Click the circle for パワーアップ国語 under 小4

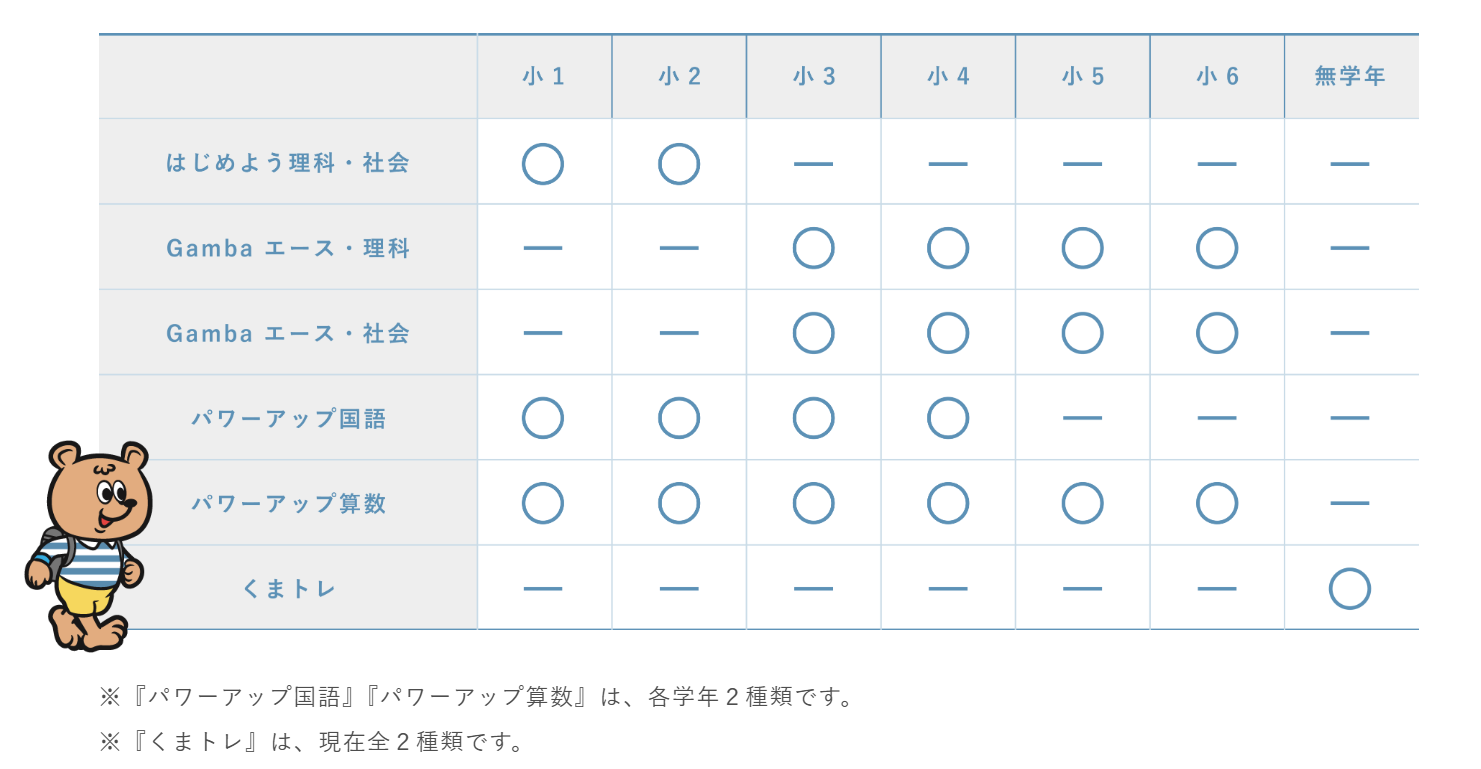tap(948, 418)
